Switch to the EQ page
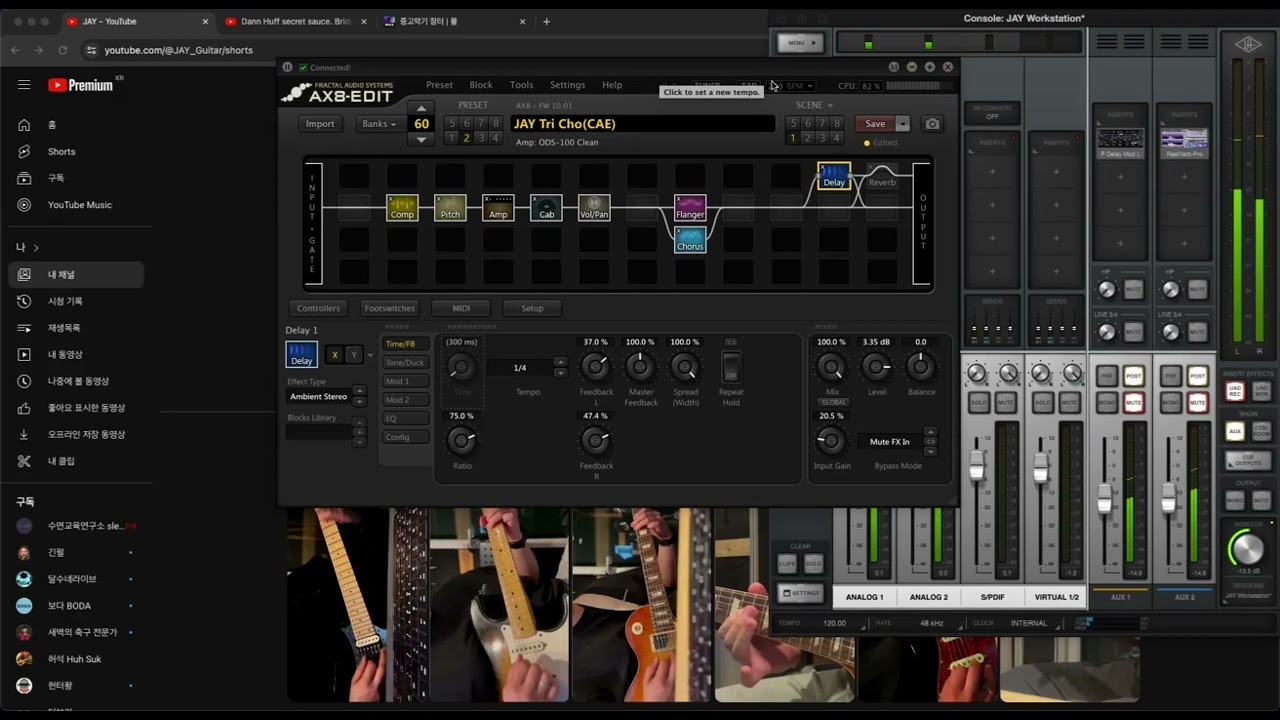 405,418
